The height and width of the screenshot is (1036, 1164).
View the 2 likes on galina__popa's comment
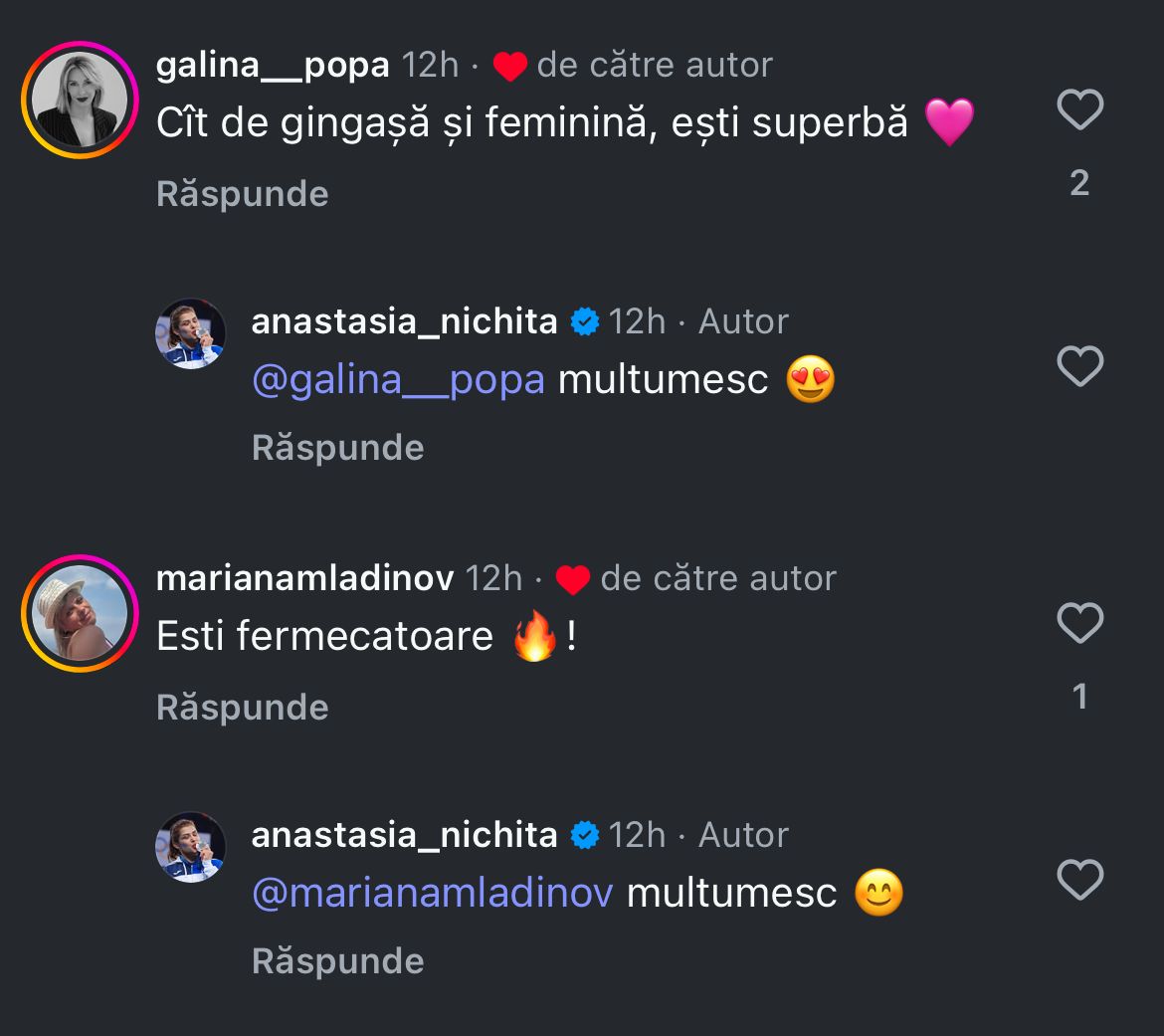click(1079, 183)
